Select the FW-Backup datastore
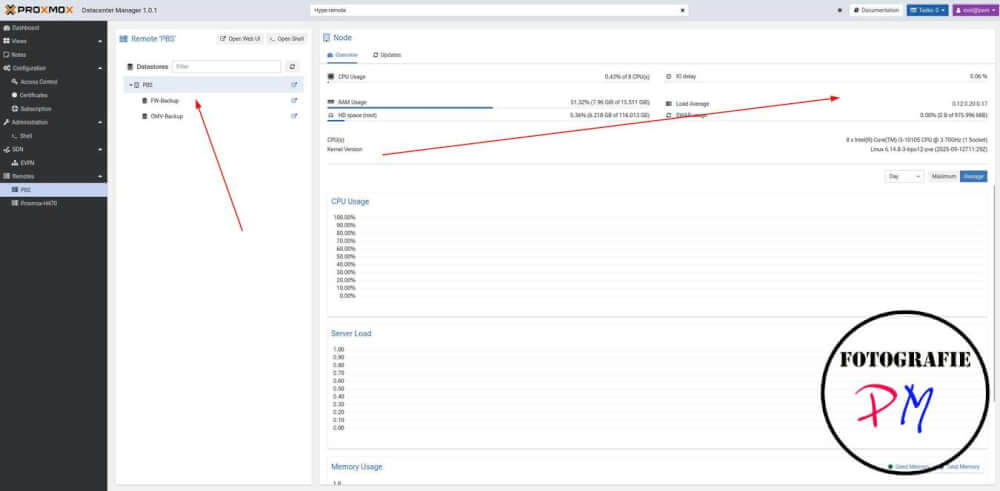This screenshot has height=491, width=1000. (165, 101)
